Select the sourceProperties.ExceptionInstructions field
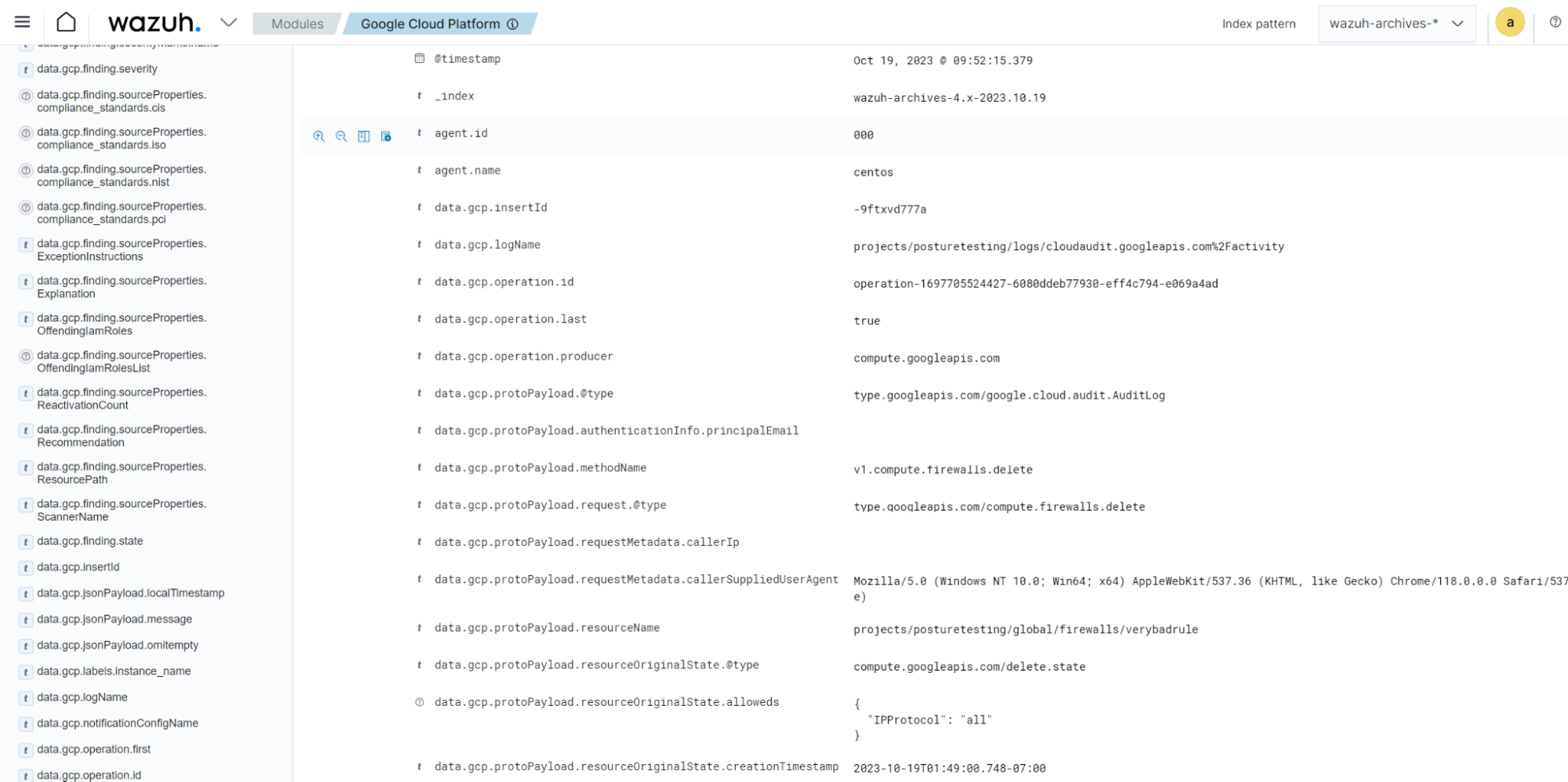Screen dimensions: 1568x782 coord(122,250)
